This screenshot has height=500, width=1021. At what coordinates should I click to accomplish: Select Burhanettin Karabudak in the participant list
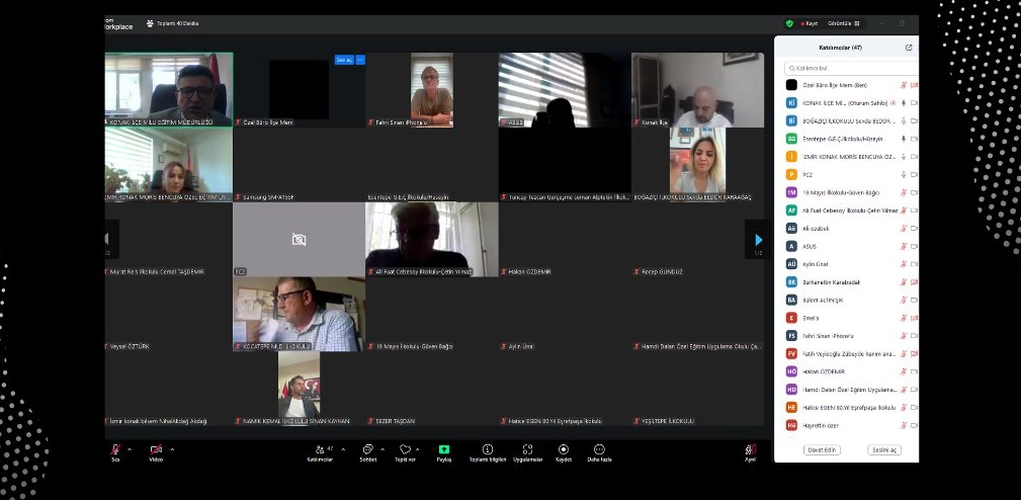coord(832,282)
